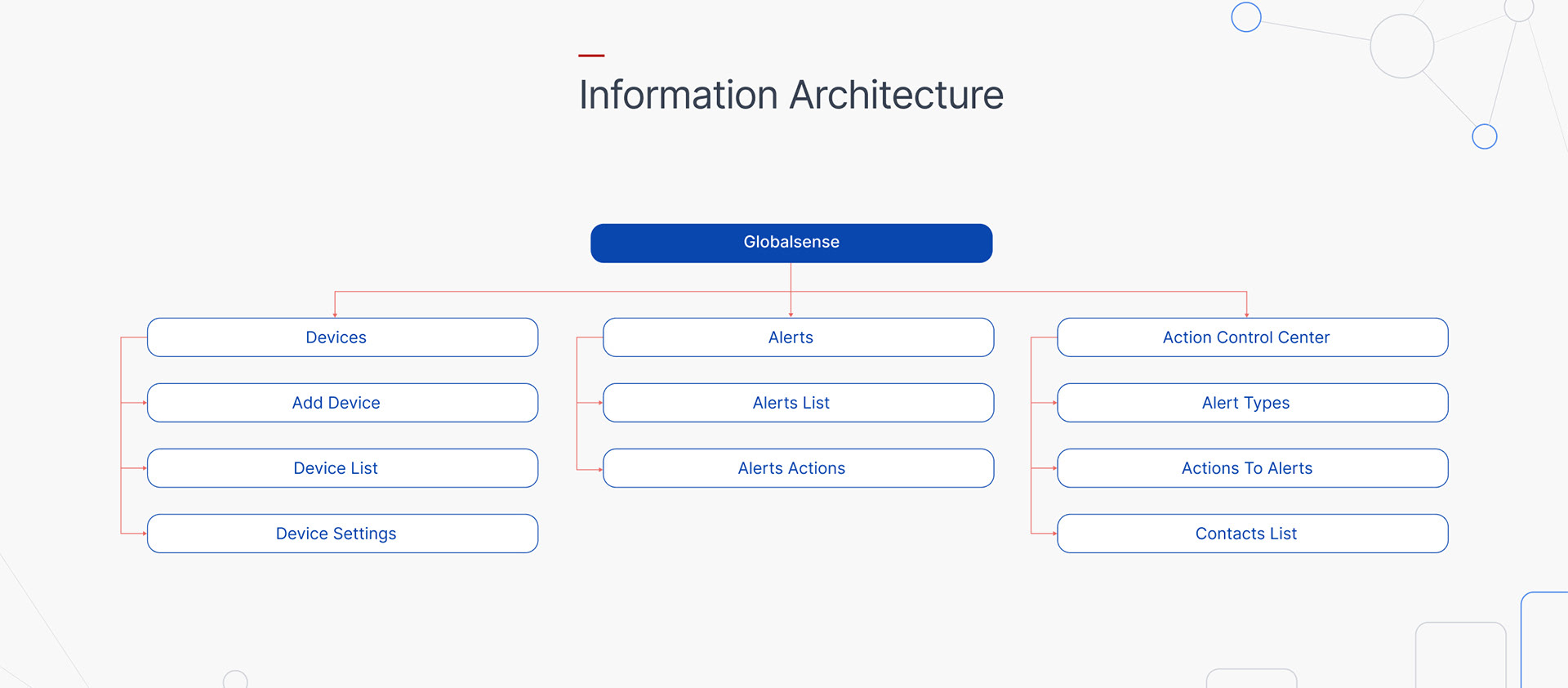Click the Actions To Alerts node
Image resolution: width=1568 pixels, height=688 pixels.
[1253, 468]
